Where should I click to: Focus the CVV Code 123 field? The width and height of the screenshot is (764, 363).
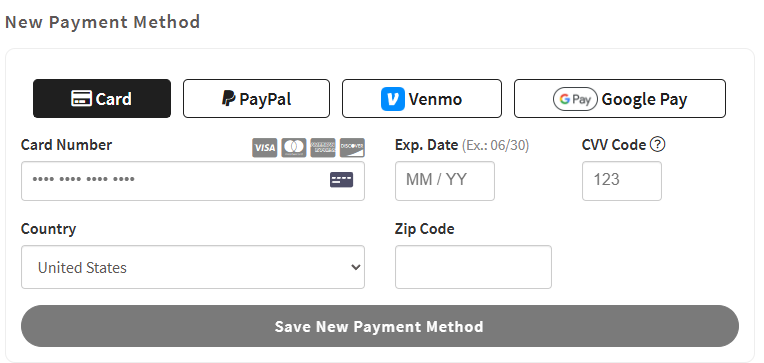click(x=622, y=181)
